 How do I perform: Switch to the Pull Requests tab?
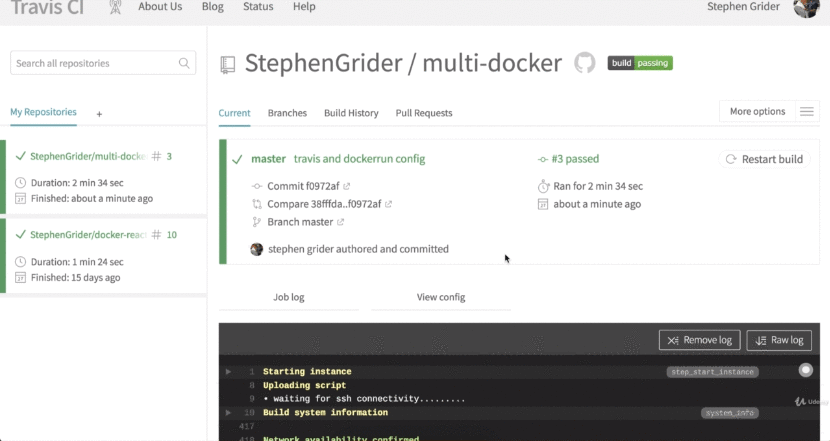point(424,113)
